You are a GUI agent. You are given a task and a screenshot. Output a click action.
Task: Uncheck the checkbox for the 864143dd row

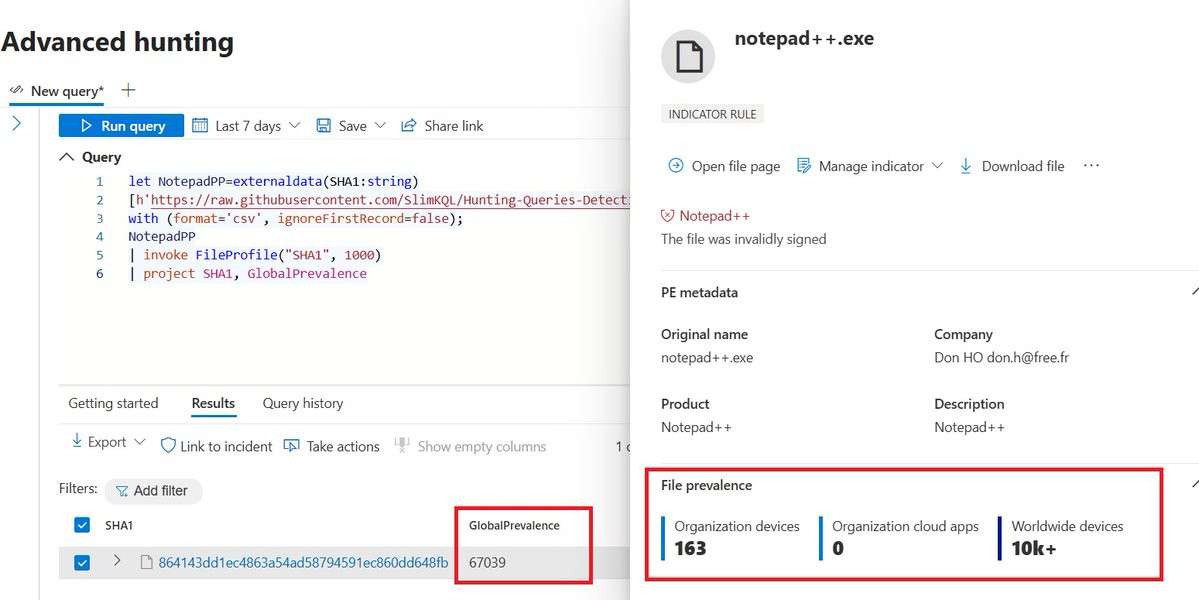[82, 563]
